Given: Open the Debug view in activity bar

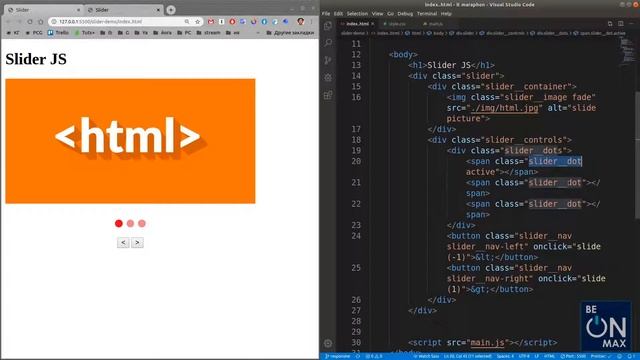Looking at the screenshot, I should [x=328, y=78].
